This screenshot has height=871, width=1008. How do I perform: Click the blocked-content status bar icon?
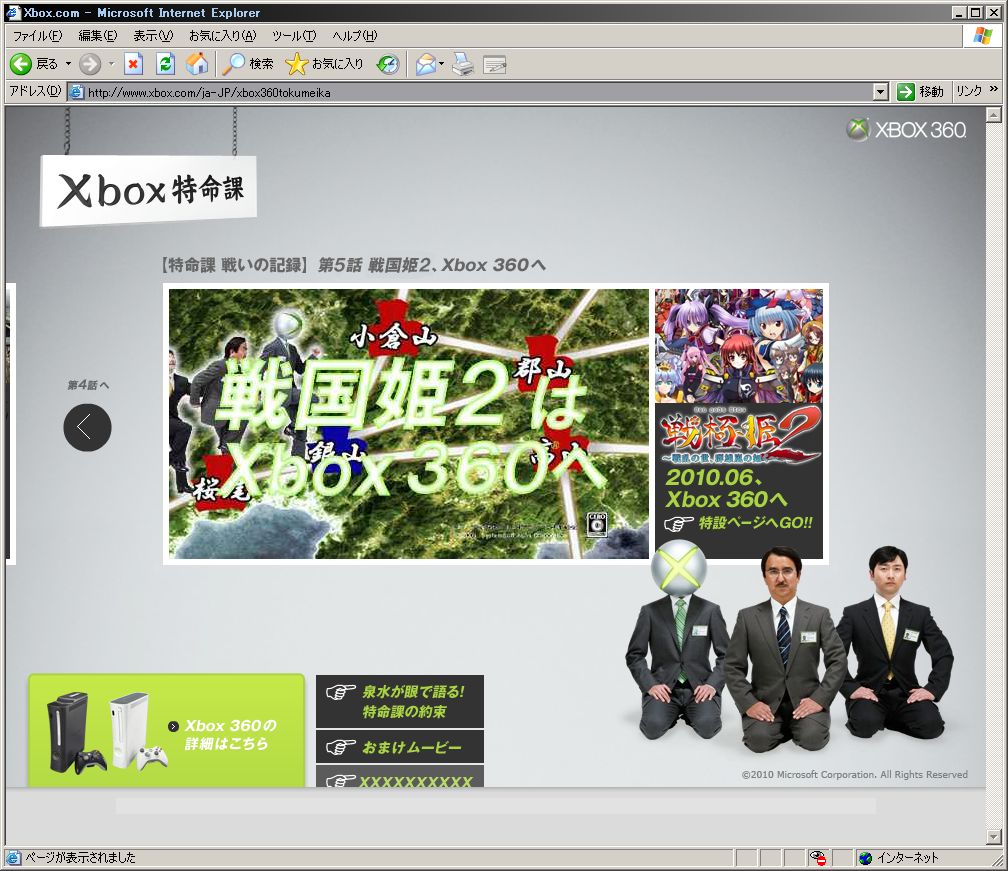tap(817, 858)
